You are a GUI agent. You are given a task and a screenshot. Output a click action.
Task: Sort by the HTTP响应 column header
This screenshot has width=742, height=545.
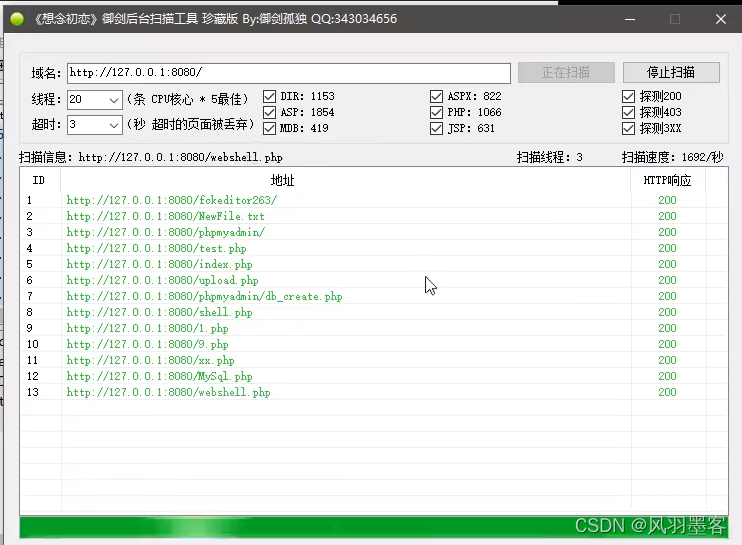pyautogui.click(x=667, y=180)
